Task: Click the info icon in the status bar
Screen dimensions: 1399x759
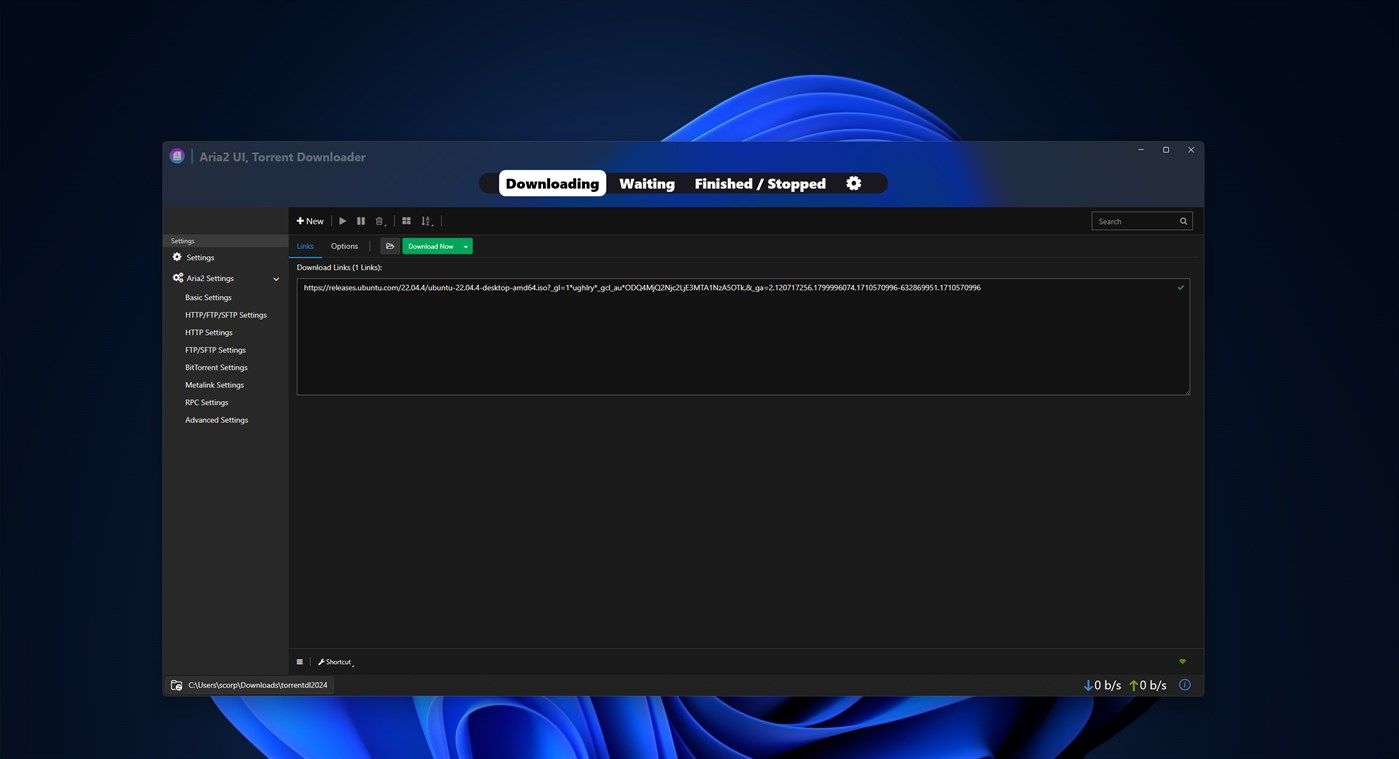Action: coord(1184,684)
